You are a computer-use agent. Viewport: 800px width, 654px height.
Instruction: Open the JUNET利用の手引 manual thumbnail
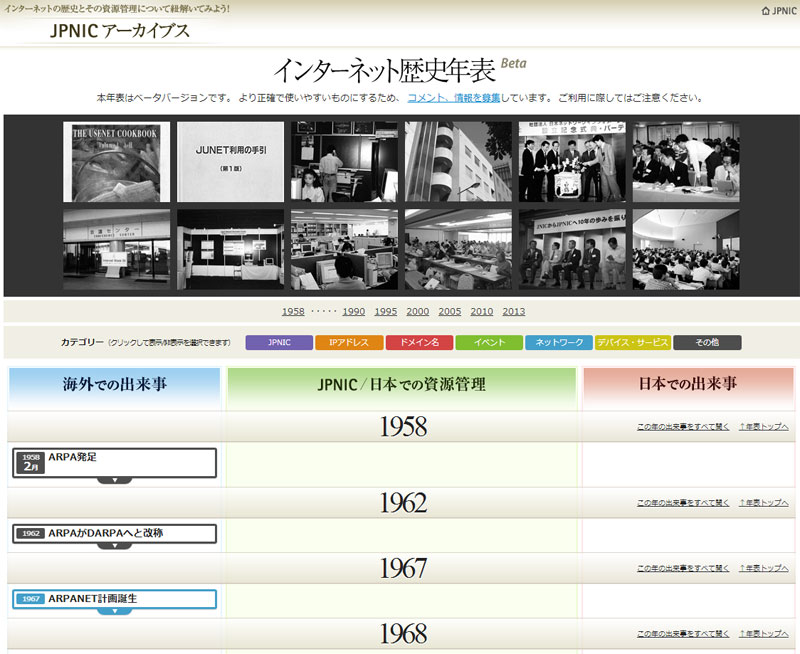point(229,161)
